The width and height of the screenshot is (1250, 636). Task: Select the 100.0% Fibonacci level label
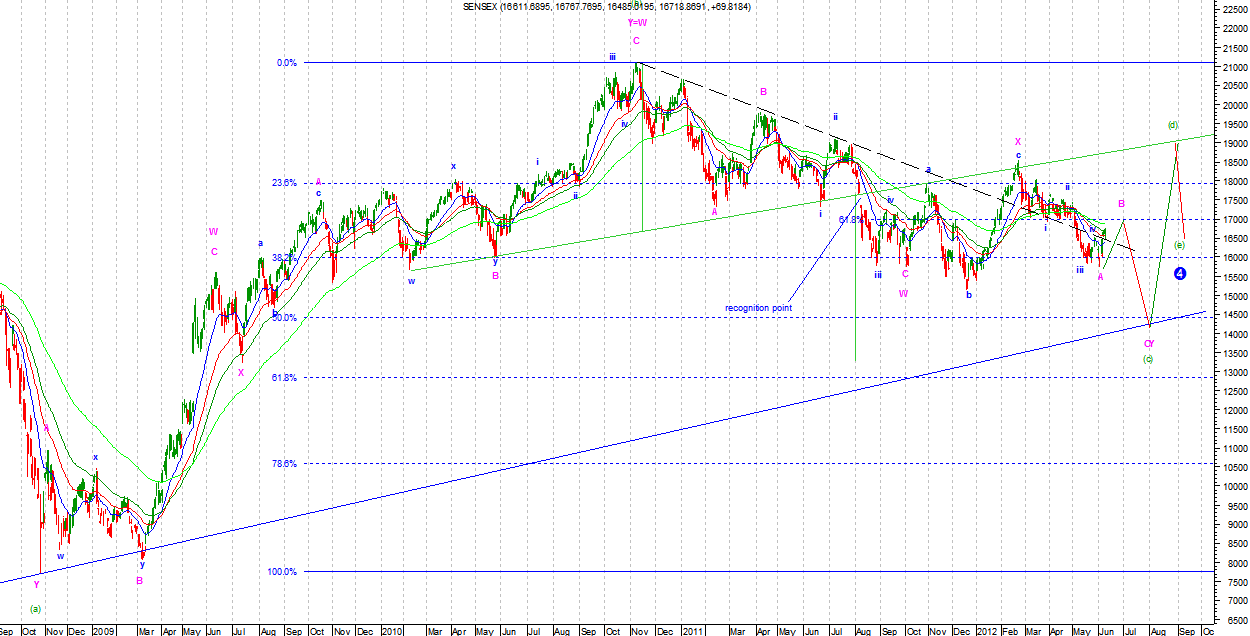click(x=282, y=572)
